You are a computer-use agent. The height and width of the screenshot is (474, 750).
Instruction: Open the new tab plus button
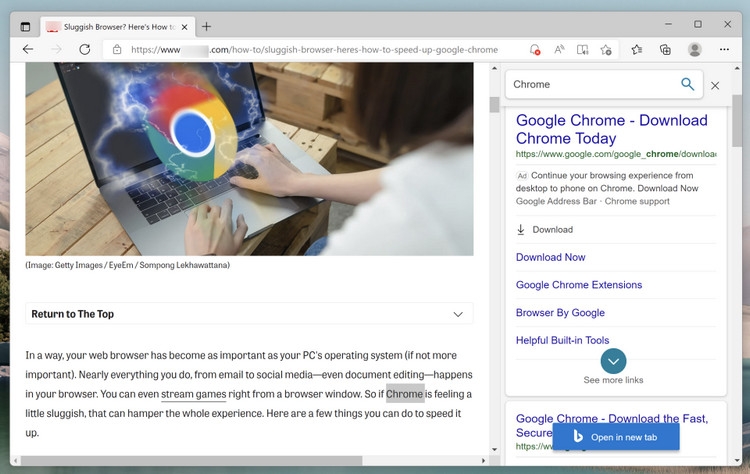[x=206, y=26]
